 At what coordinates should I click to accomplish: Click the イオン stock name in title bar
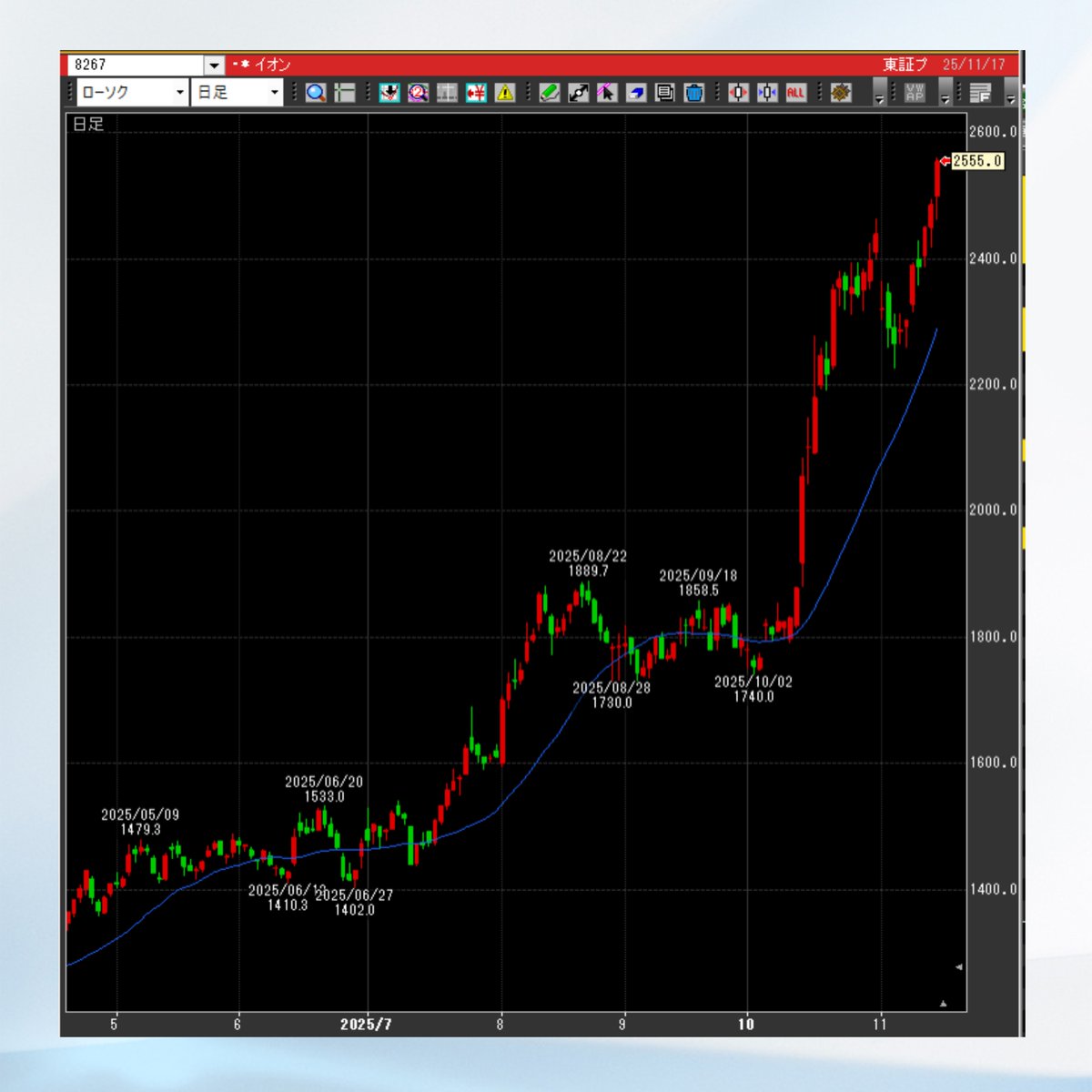272,65
